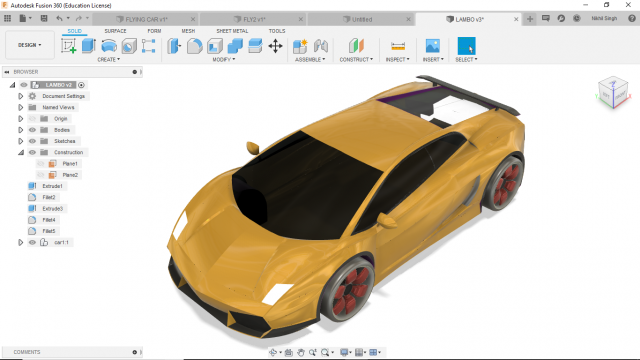Activate the Select tool icon
Screen dimensions: 640x360
466,46
